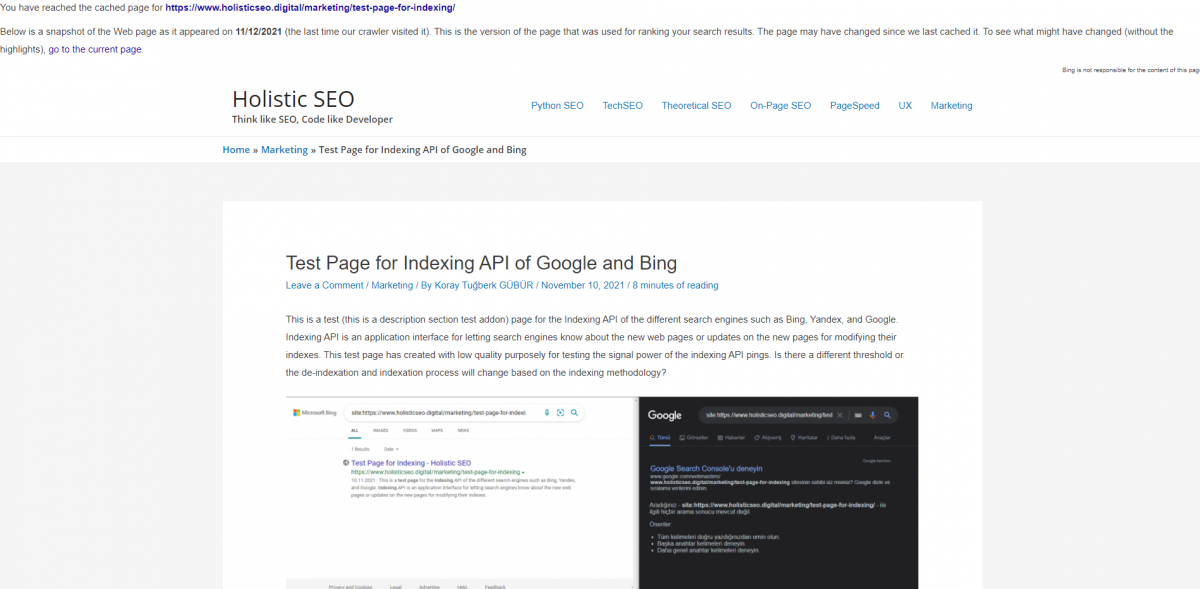Select the MAPS tab in Bing results
The width and height of the screenshot is (1200, 589).
tap(437, 430)
